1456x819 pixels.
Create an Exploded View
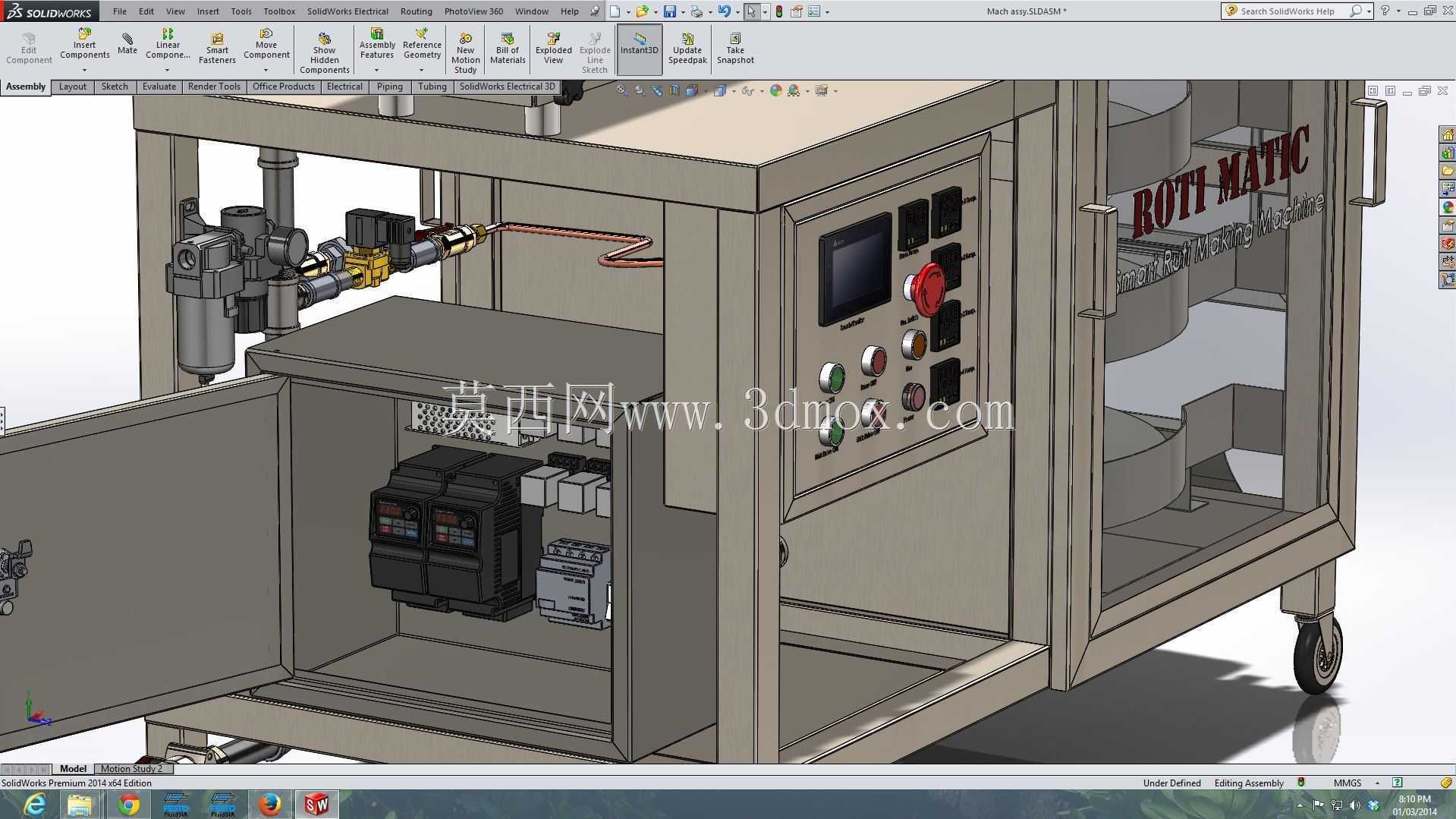553,49
